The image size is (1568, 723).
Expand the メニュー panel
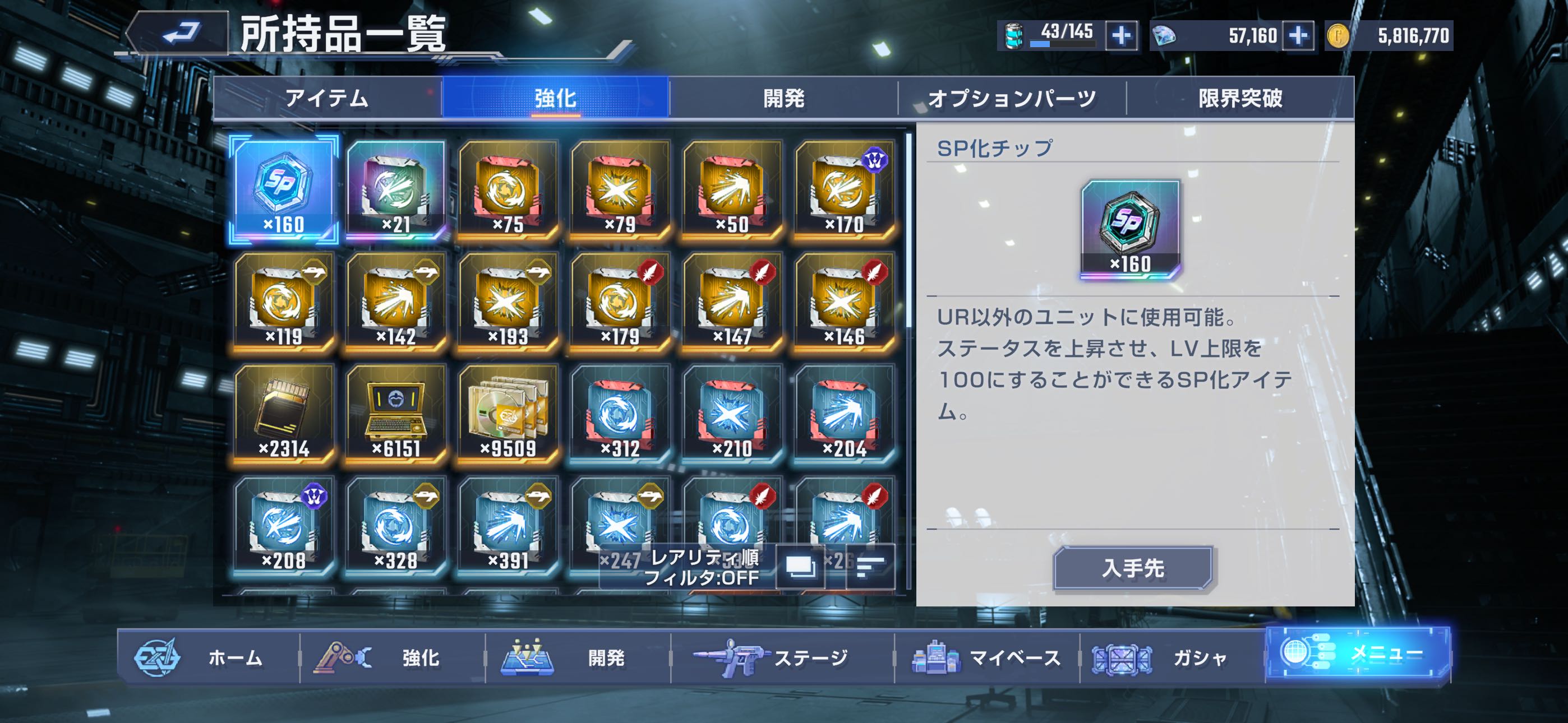[1358, 654]
